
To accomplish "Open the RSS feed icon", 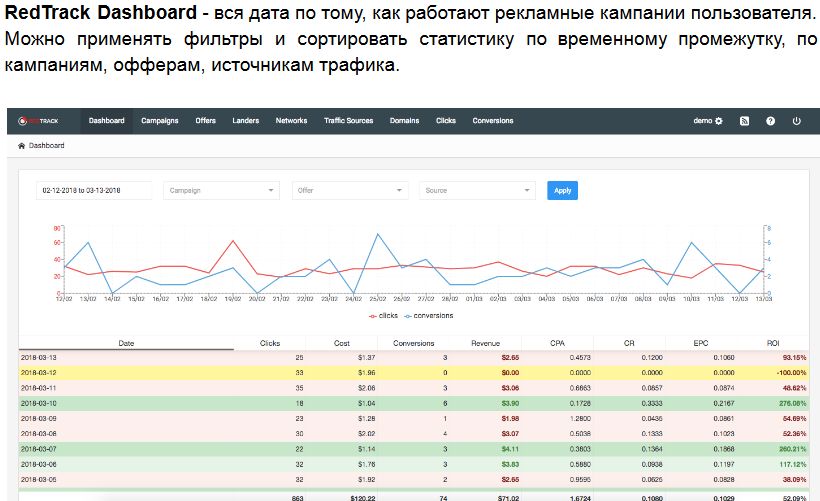I will click(x=745, y=121).
